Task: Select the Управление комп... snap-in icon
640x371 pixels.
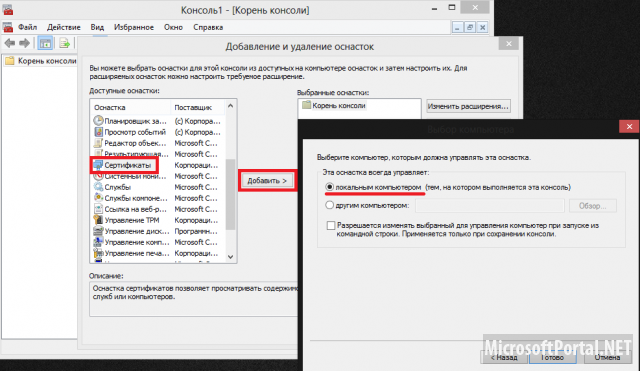Action: tap(98, 242)
